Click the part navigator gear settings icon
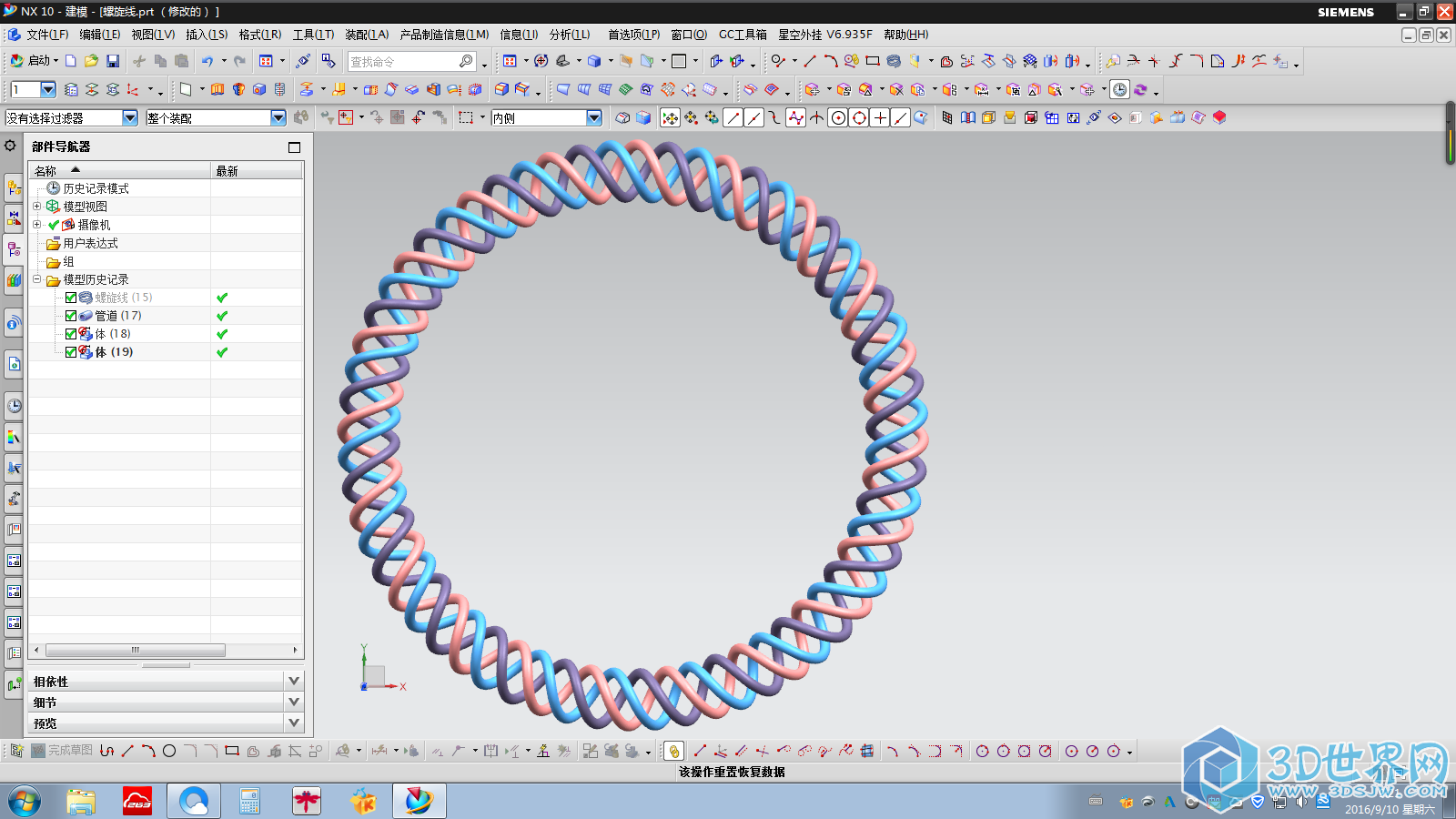Viewport: 1456px width, 819px height. (x=10, y=146)
